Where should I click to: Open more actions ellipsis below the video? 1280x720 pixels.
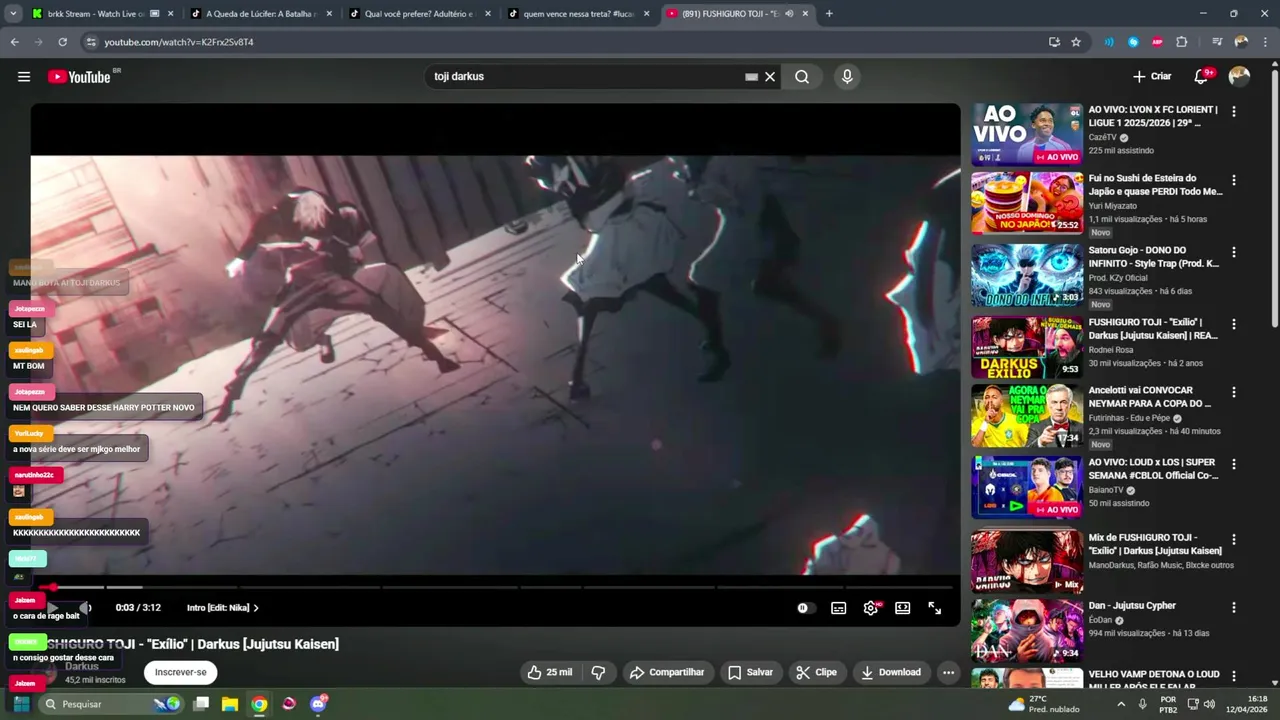pyautogui.click(x=949, y=672)
